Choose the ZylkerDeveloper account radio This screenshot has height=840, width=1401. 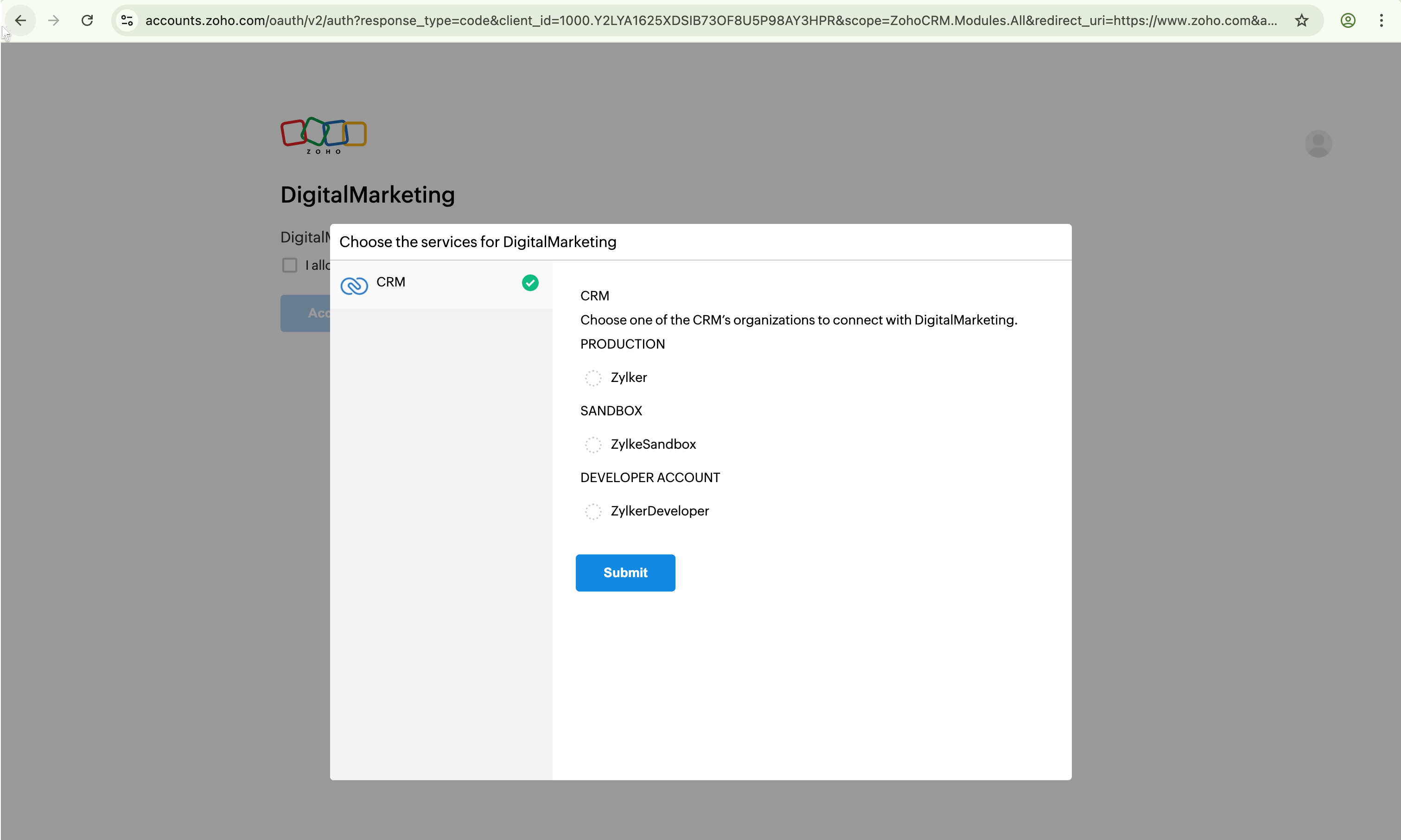(592, 512)
